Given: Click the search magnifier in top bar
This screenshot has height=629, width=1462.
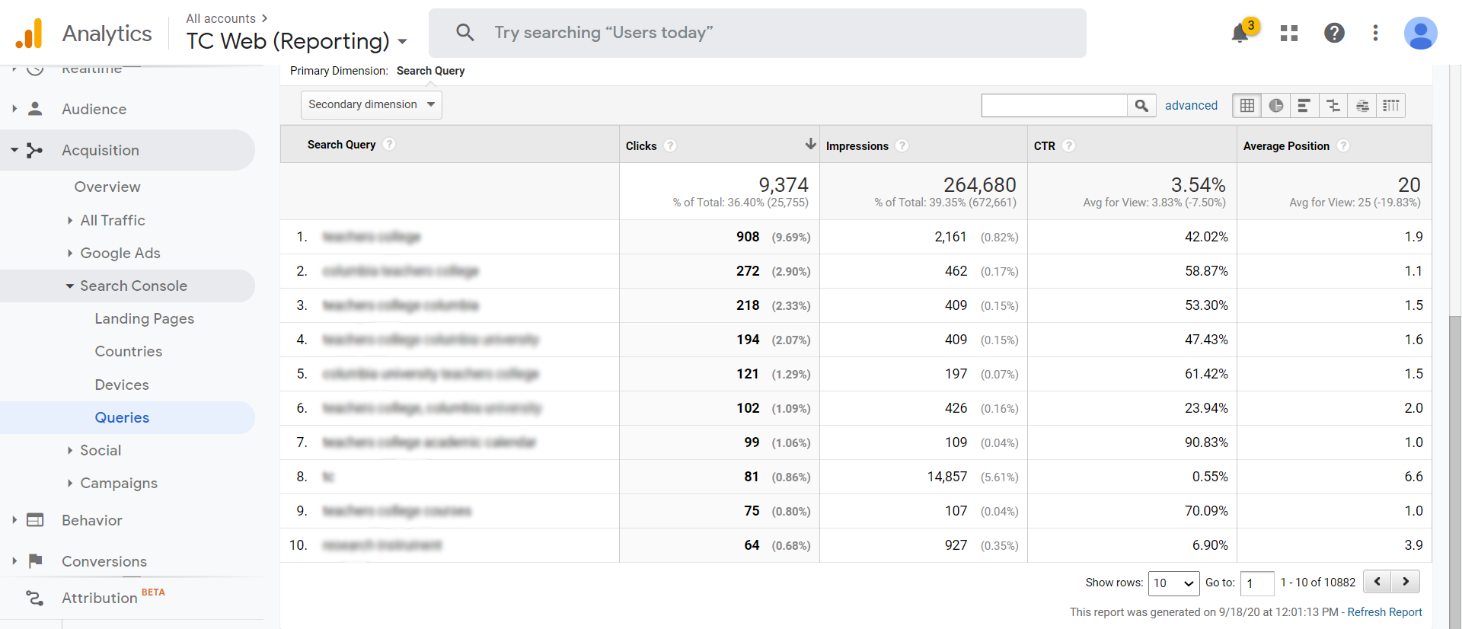Looking at the screenshot, I should coord(465,33).
